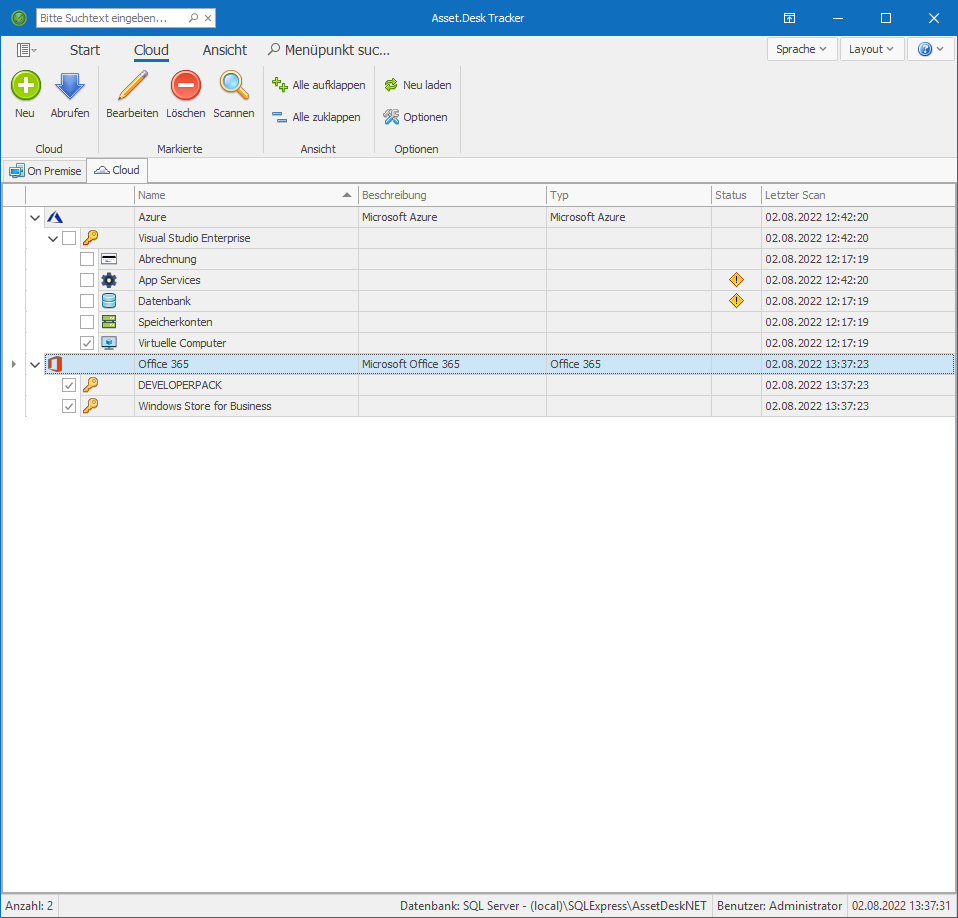Toggle the DEVELOPERPACK checkbox
Screen dimensions: 958x918
pyautogui.click(x=69, y=385)
